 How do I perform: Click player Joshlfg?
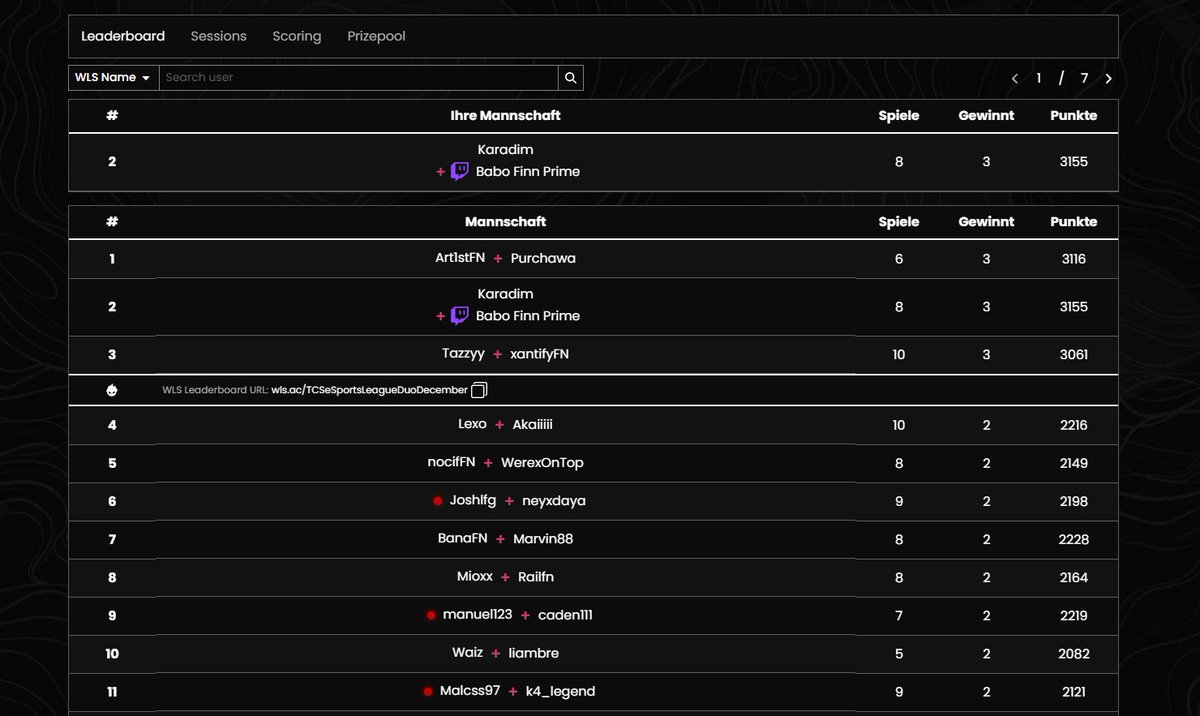tap(473, 501)
